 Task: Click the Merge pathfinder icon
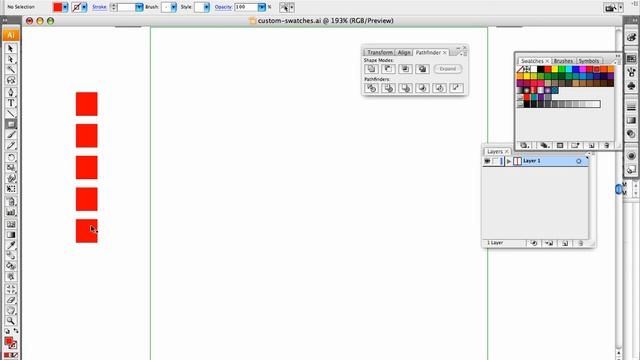coord(405,88)
